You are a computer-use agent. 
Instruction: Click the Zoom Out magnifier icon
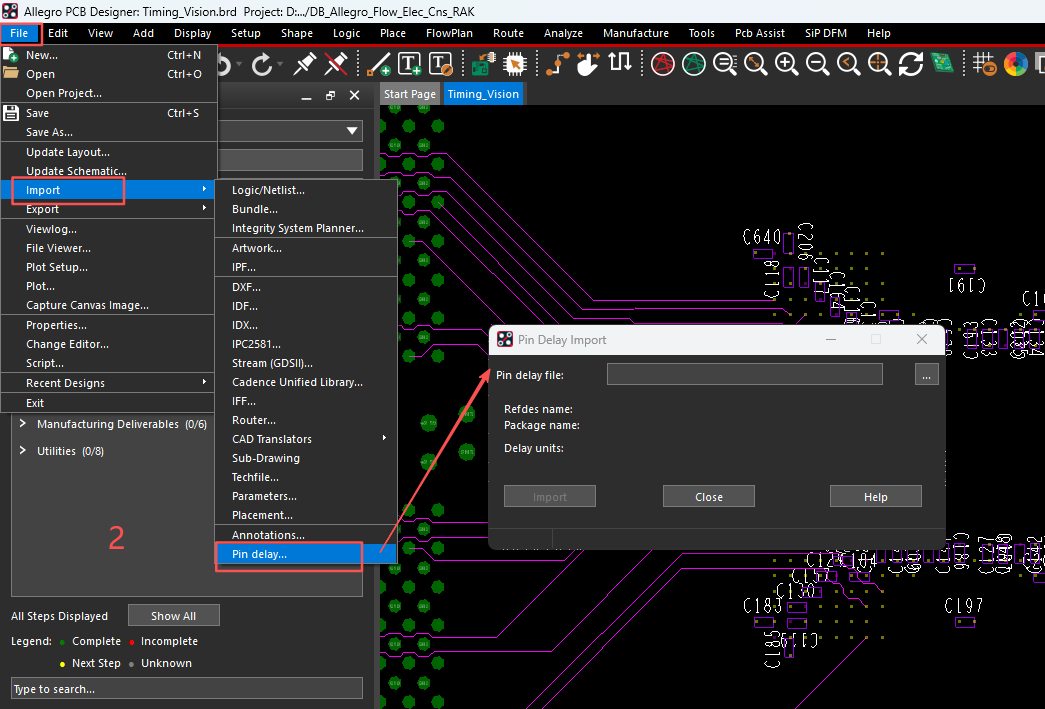click(817, 64)
